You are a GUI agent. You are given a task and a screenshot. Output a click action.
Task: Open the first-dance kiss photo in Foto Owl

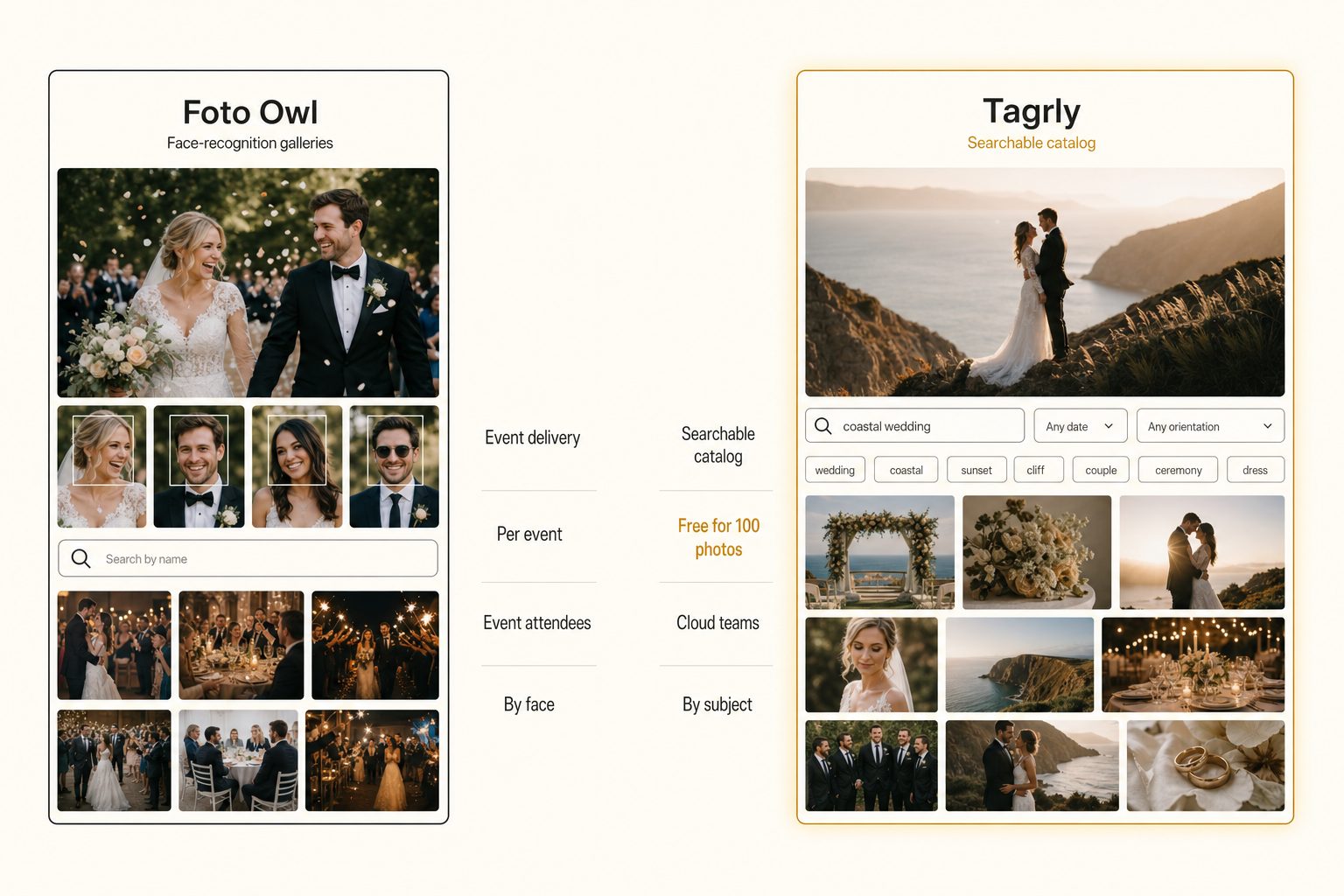point(114,645)
